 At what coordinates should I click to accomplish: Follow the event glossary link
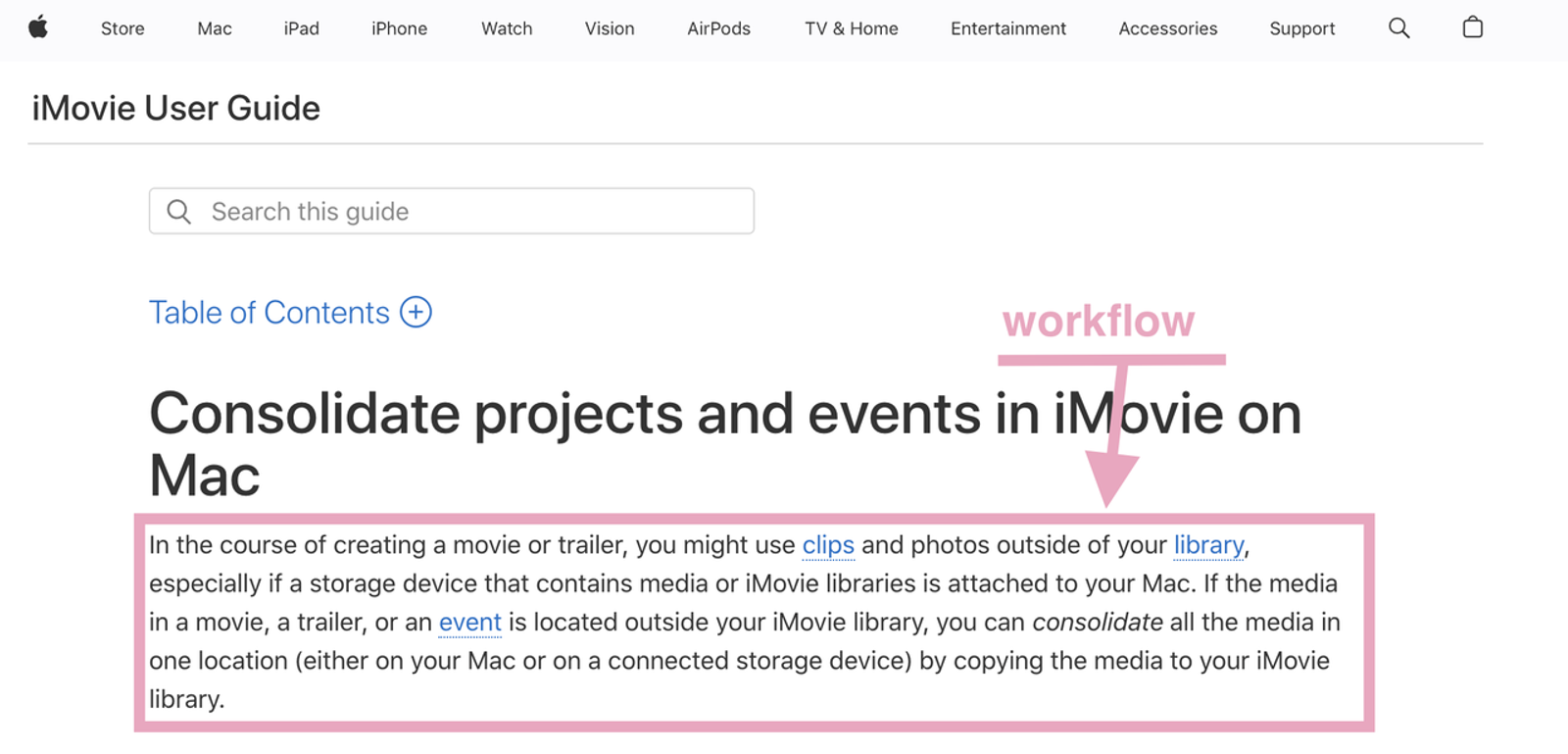coord(470,622)
